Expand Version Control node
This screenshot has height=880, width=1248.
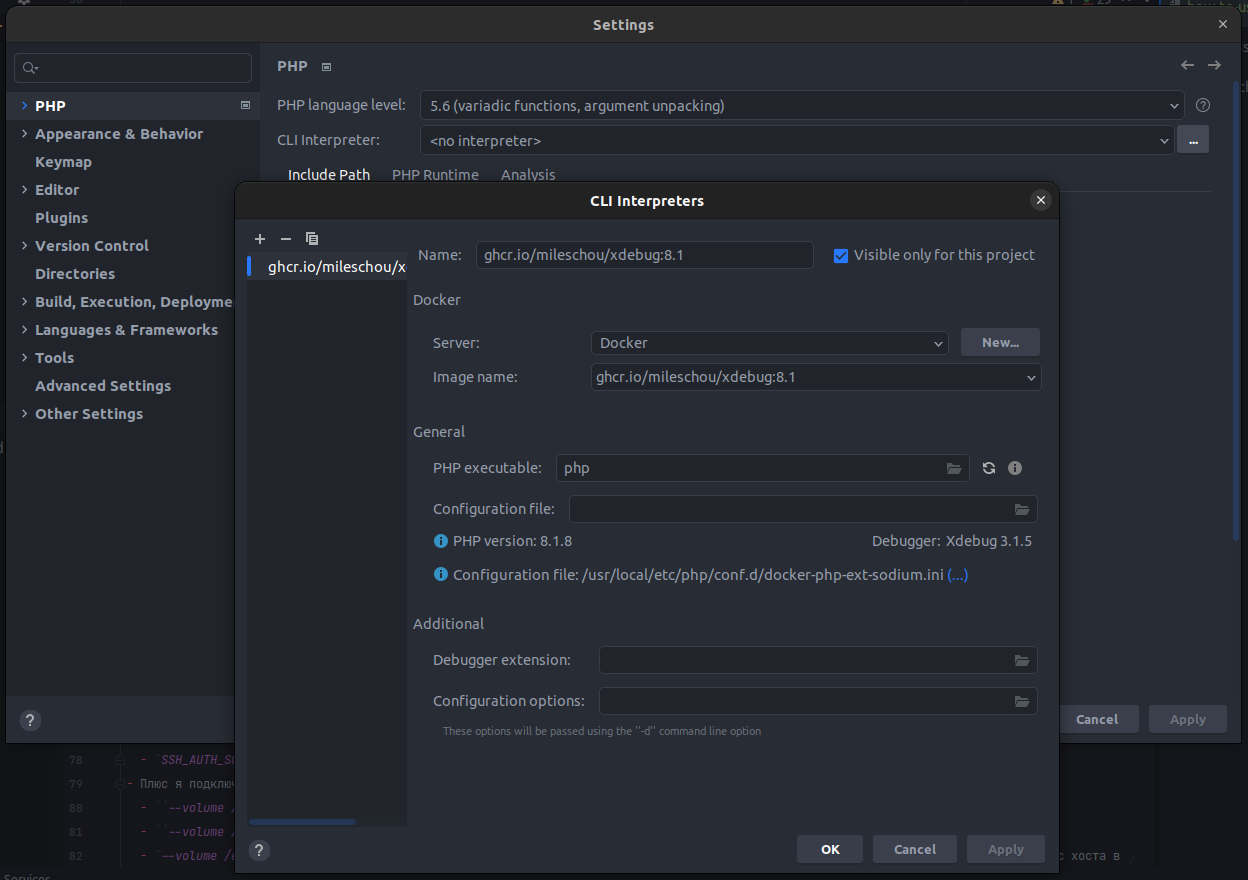point(24,245)
